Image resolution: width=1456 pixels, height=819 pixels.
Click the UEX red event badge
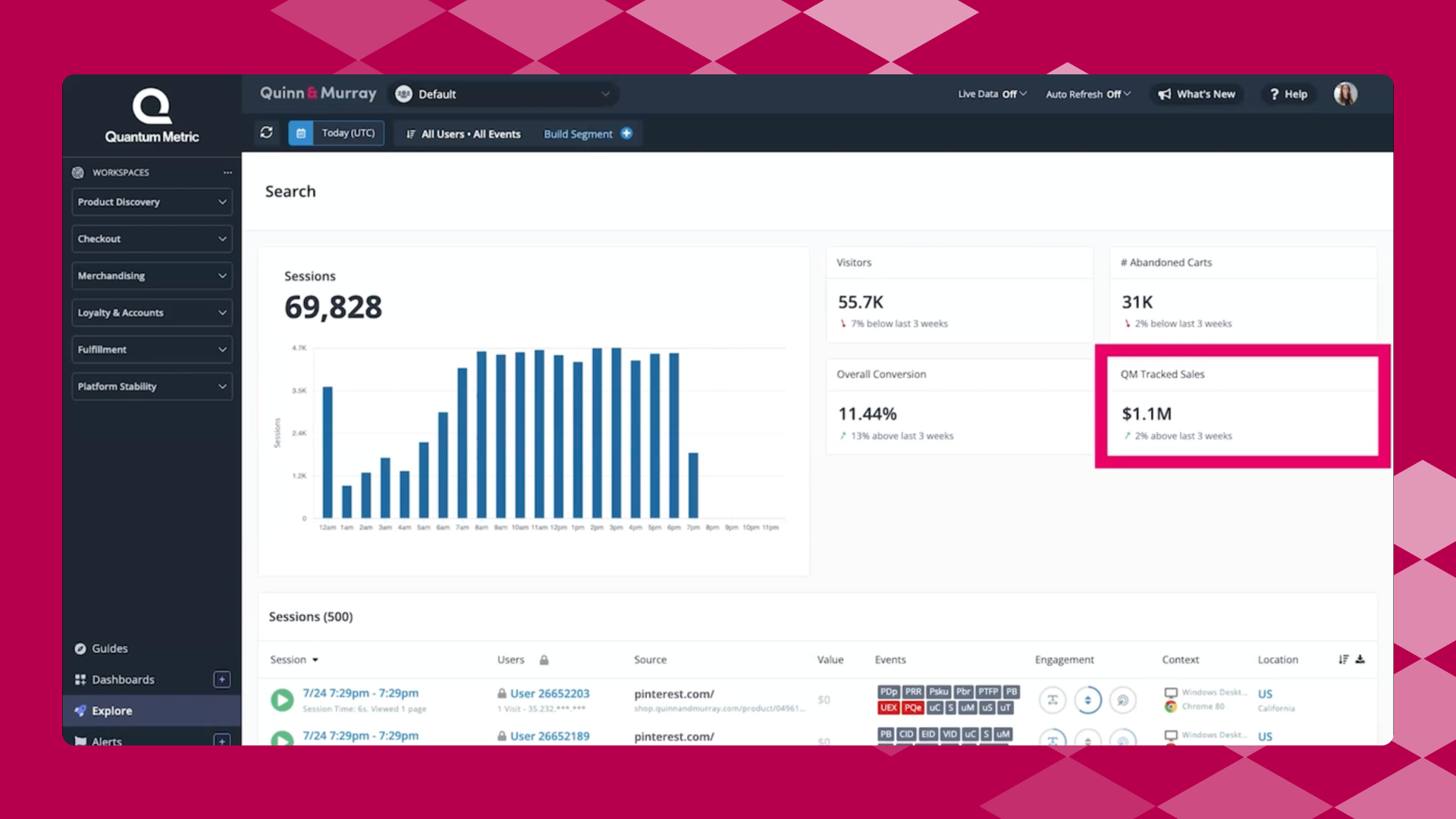[889, 708]
